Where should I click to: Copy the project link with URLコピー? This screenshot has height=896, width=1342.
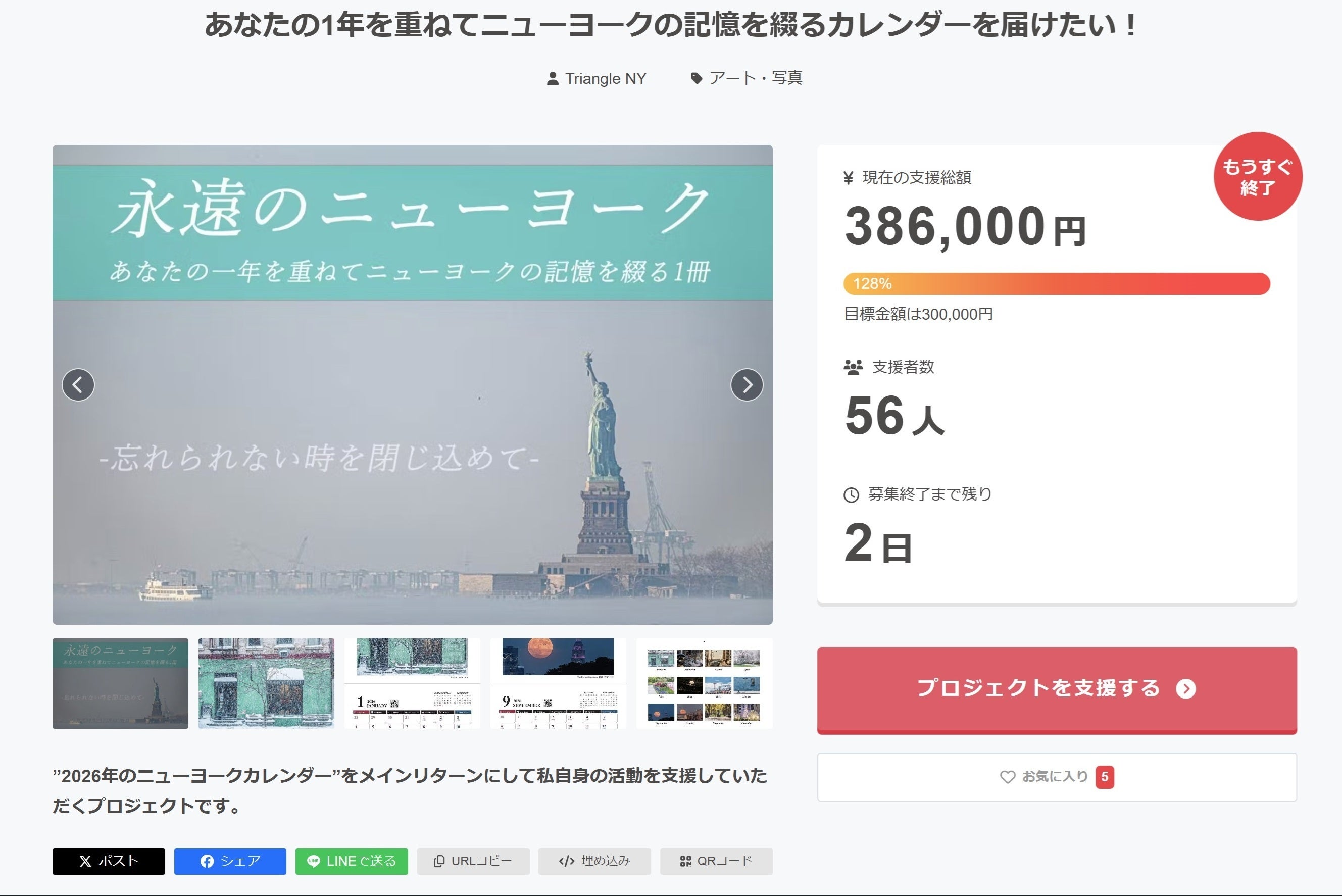(x=473, y=861)
